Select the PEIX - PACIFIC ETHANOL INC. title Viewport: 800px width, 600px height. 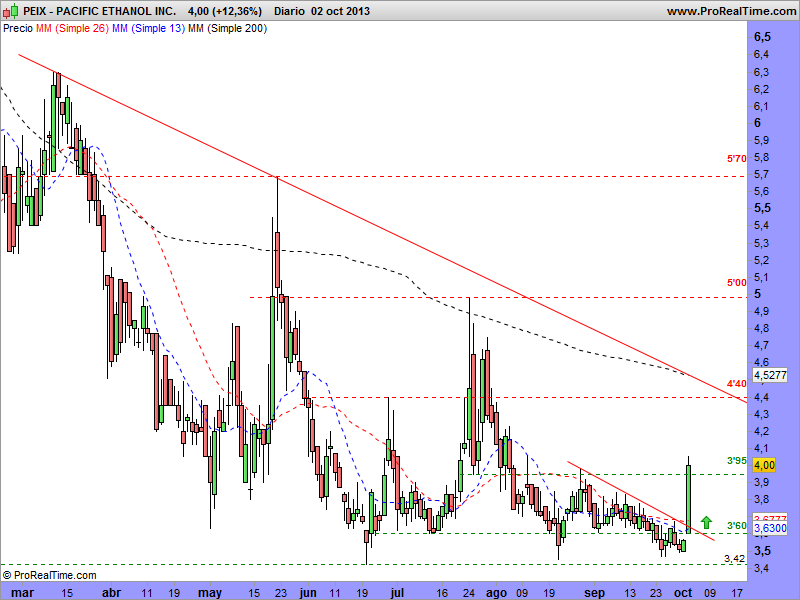tap(99, 11)
